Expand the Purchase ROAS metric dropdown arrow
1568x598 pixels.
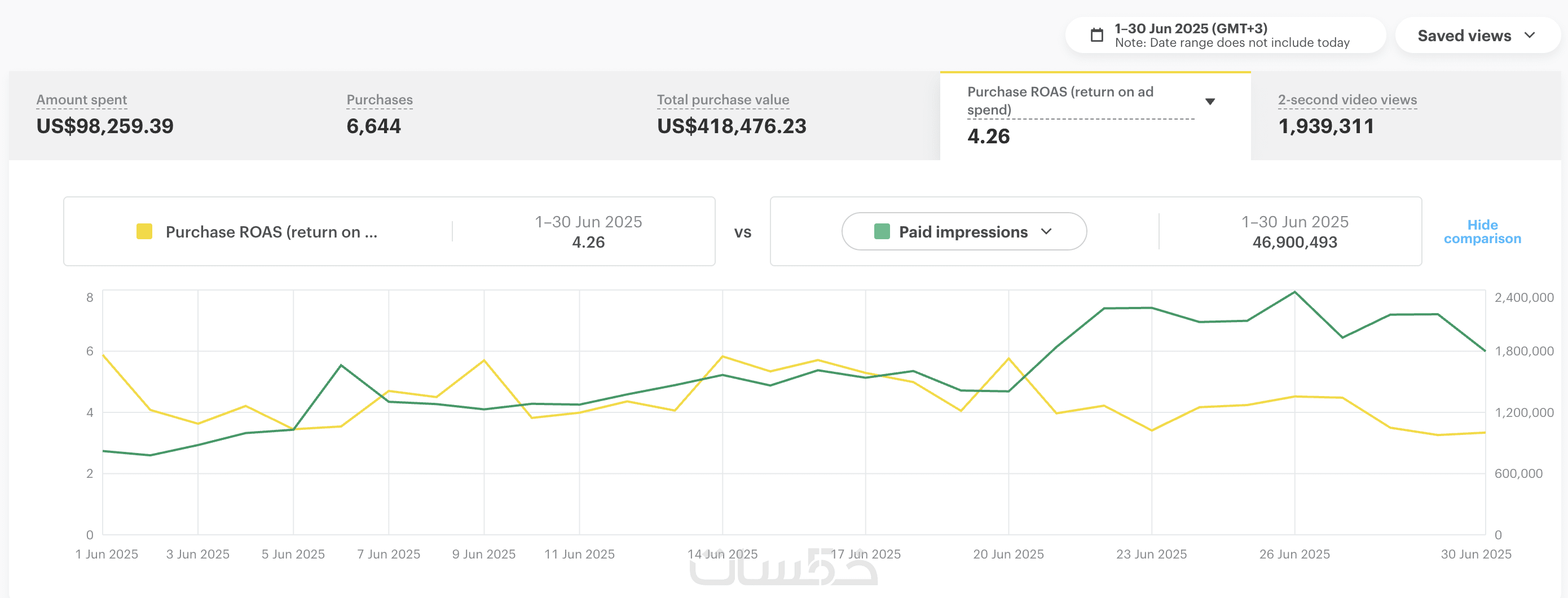[1209, 101]
